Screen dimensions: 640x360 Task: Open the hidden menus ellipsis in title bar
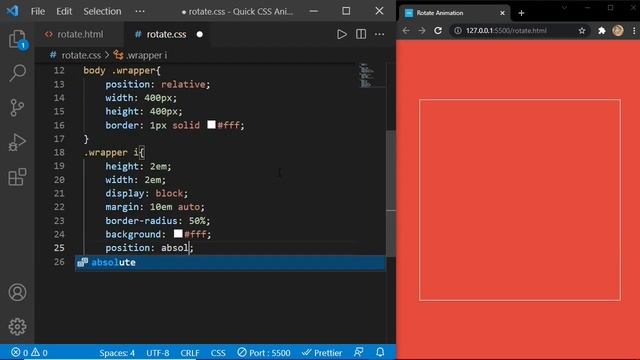[x=140, y=11]
